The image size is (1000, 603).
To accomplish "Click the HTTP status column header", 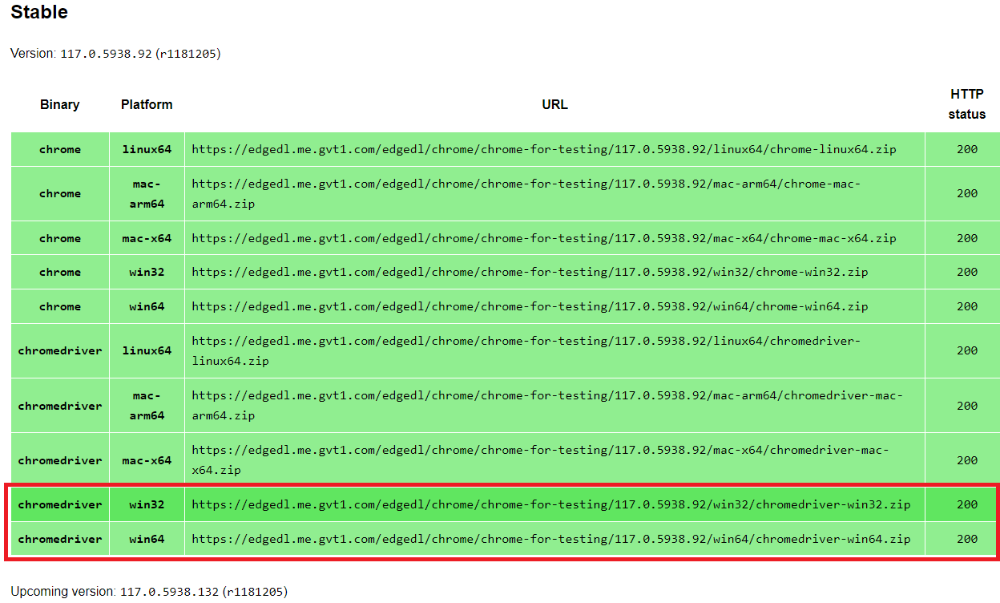I will coord(966,104).
